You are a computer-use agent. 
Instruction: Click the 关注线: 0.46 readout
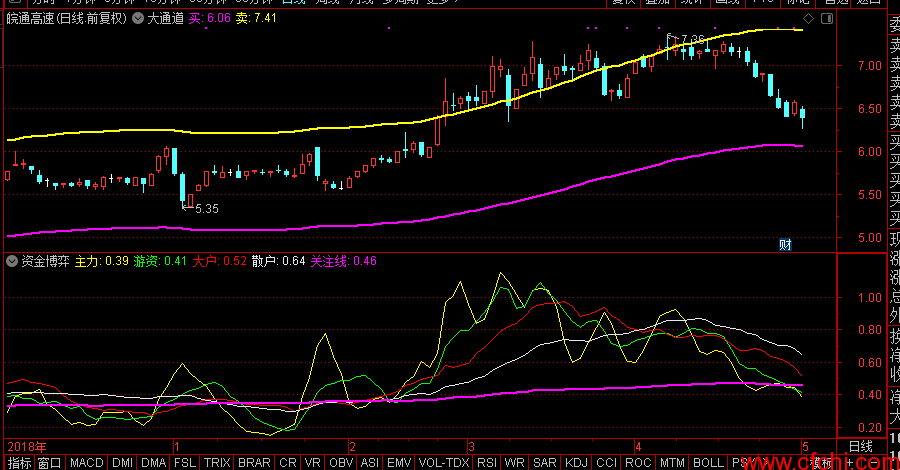point(344,261)
